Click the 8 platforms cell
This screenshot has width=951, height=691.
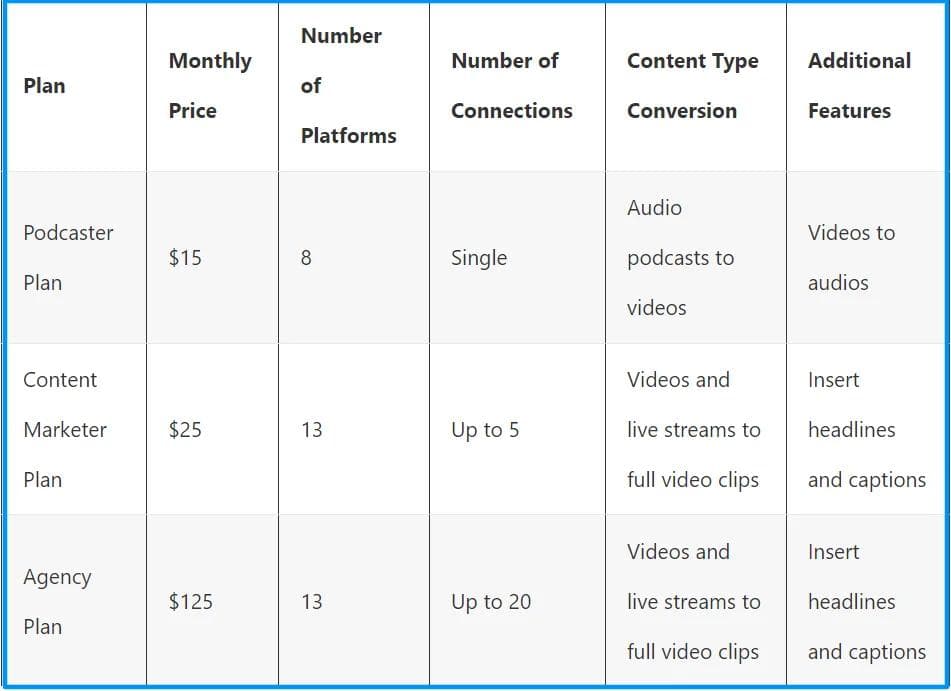[x=306, y=257]
